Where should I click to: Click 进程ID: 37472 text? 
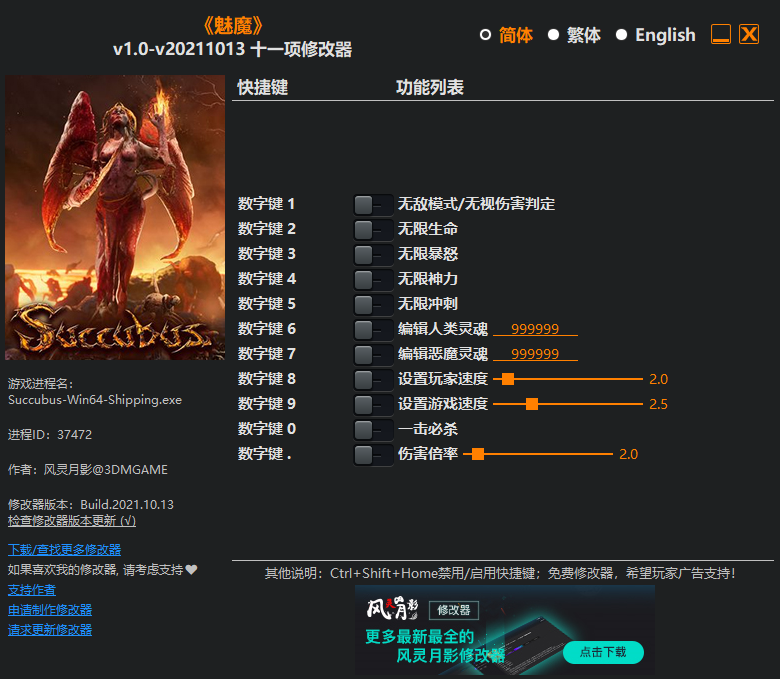click(x=50, y=435)
